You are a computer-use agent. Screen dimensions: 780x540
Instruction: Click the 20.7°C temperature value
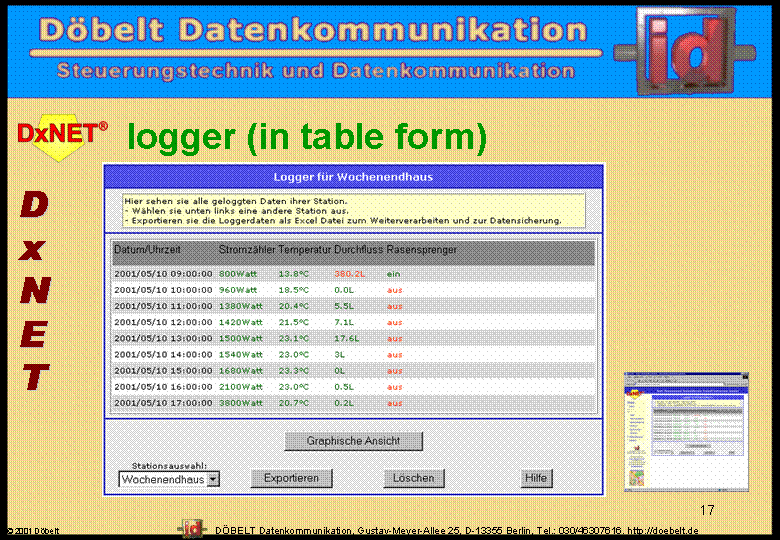(293, 403)
